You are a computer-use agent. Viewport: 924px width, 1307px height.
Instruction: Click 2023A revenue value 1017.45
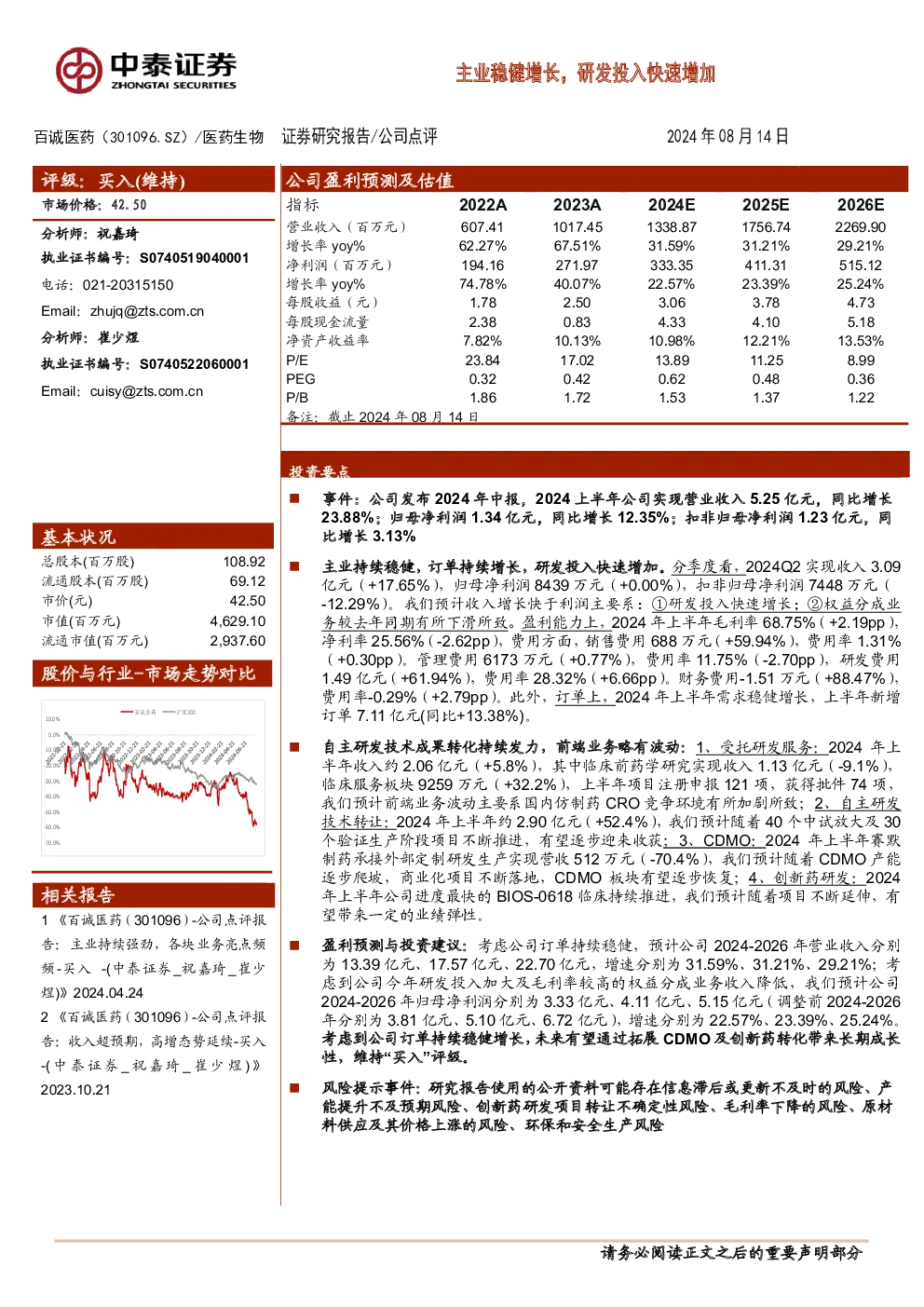[577, 227]
